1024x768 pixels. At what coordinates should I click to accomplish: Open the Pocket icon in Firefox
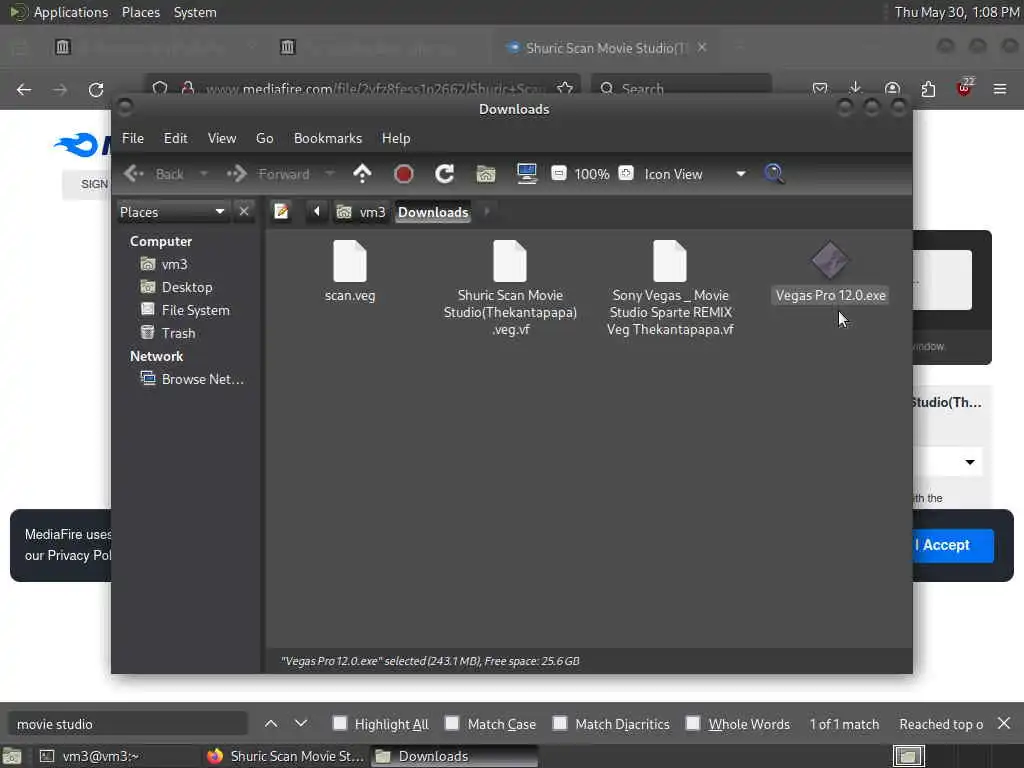(820, 88)
